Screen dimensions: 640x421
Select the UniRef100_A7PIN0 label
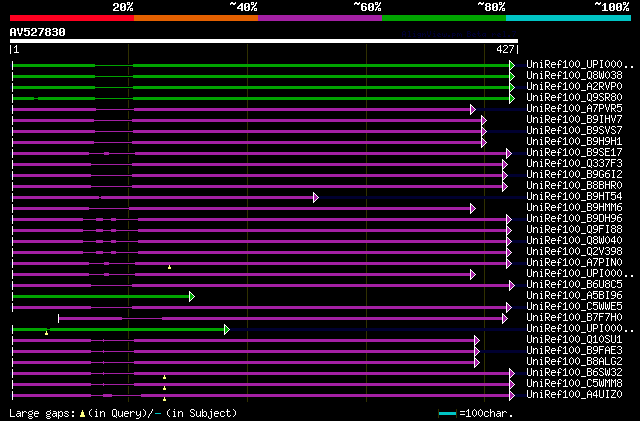coord(574,263)
